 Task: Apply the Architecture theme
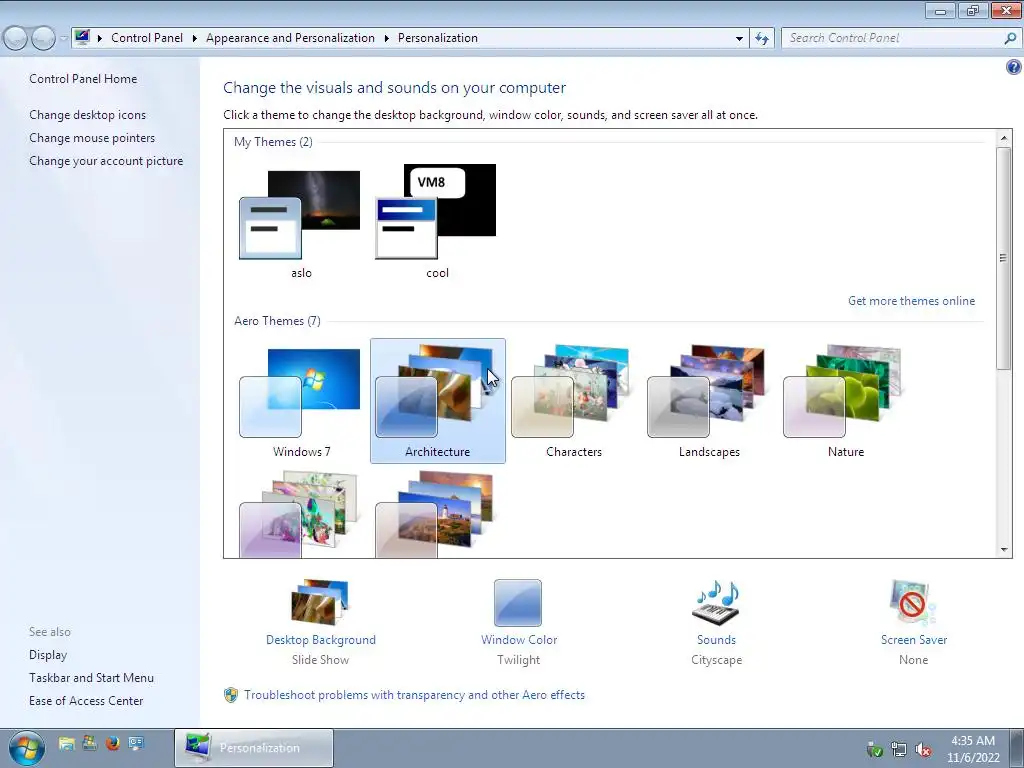point(438,400)
